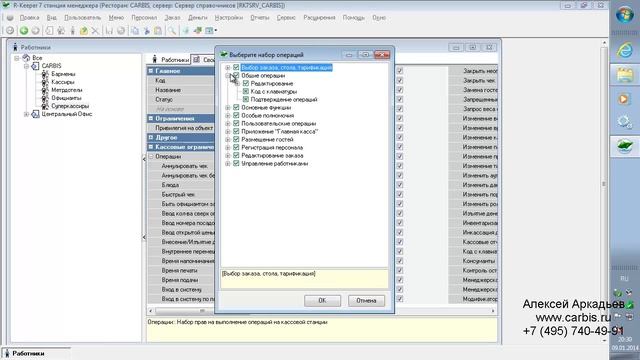
Task: Toggle the Управление работниками checkbox
Action: click(236, 163)
